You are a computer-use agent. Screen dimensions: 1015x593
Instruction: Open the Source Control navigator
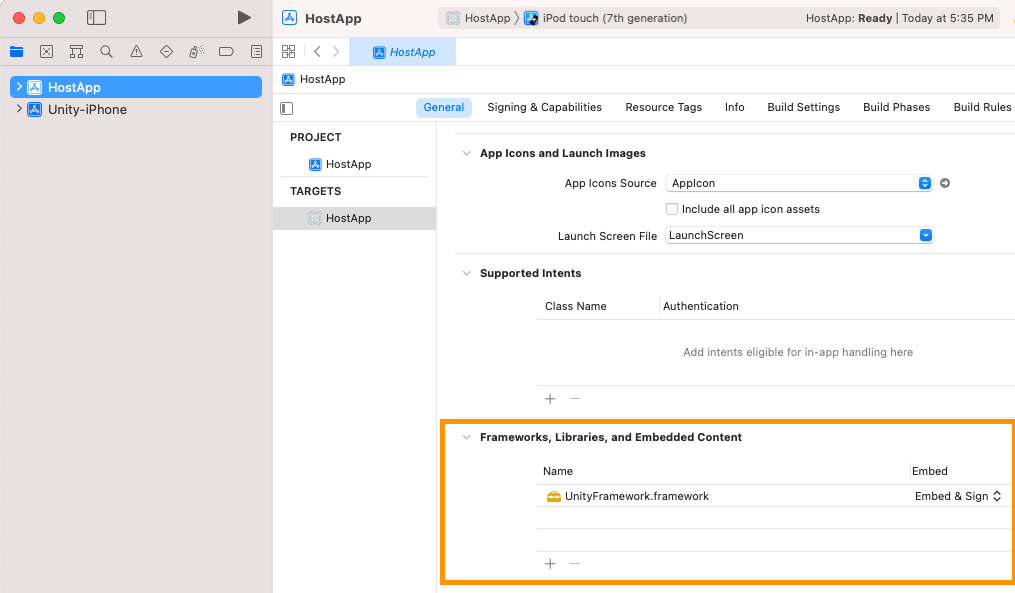(x=47, y=52)
